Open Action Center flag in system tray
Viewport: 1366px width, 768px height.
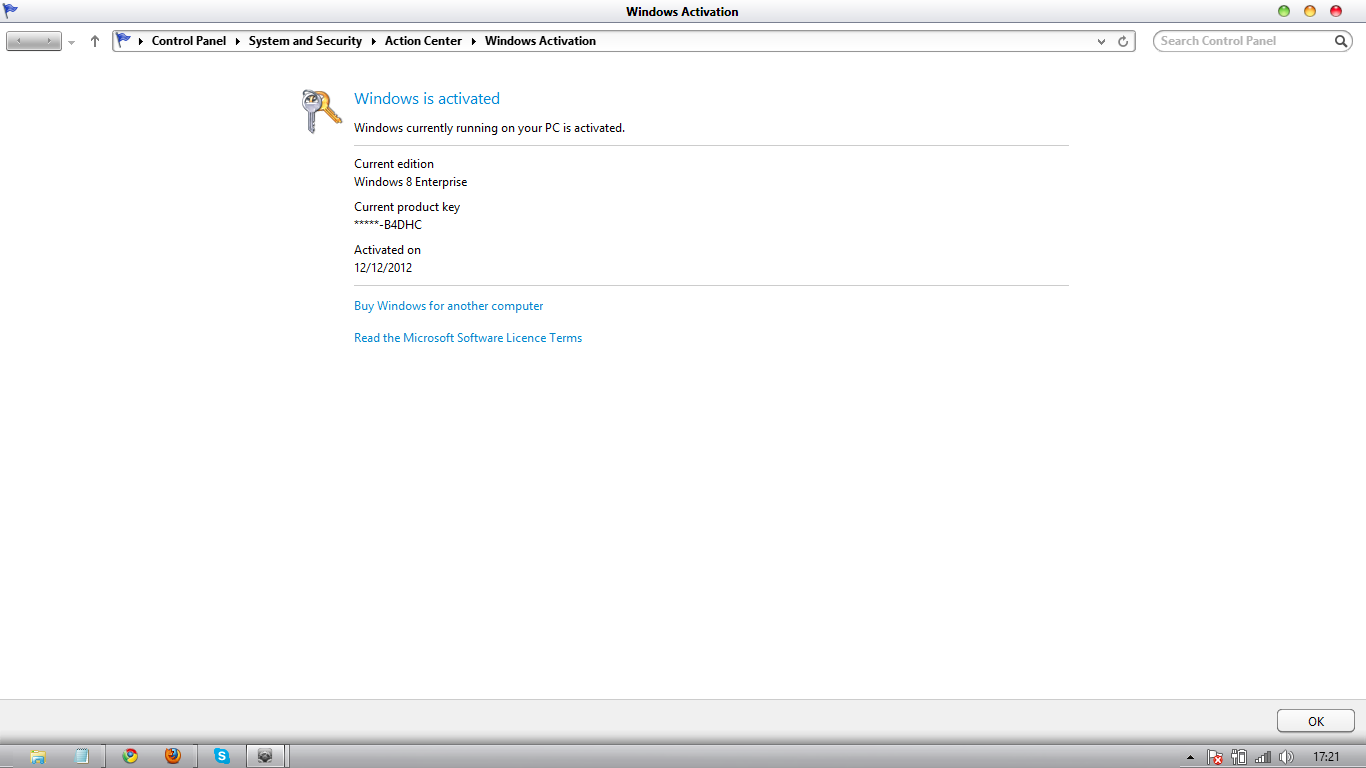1215,757
